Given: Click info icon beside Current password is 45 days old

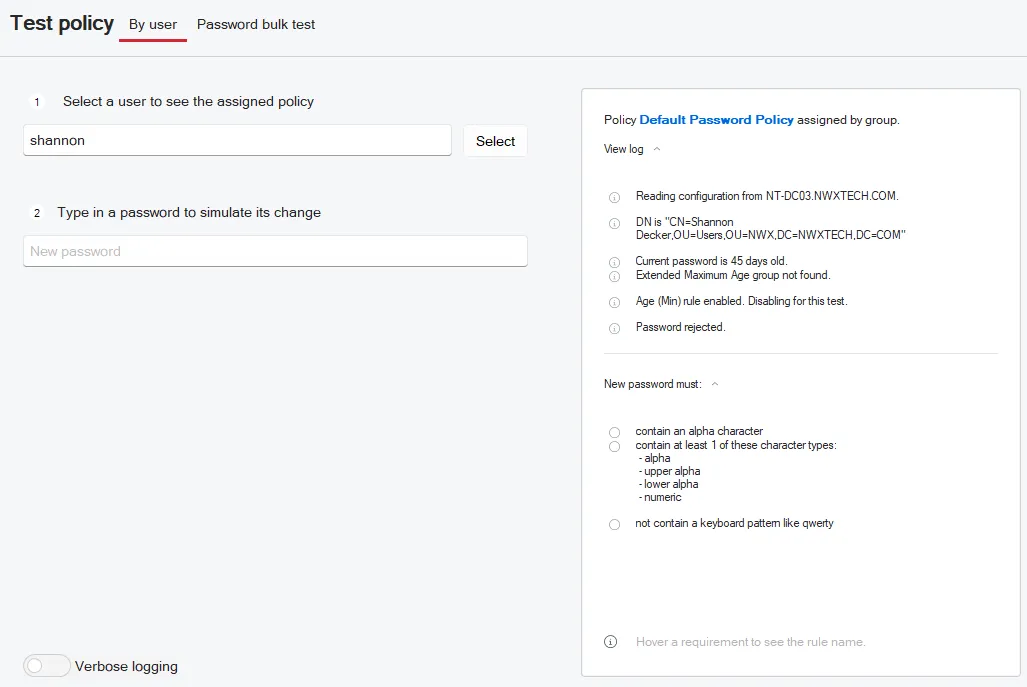Looking at the screenshot, I should (x=614, y=262).
